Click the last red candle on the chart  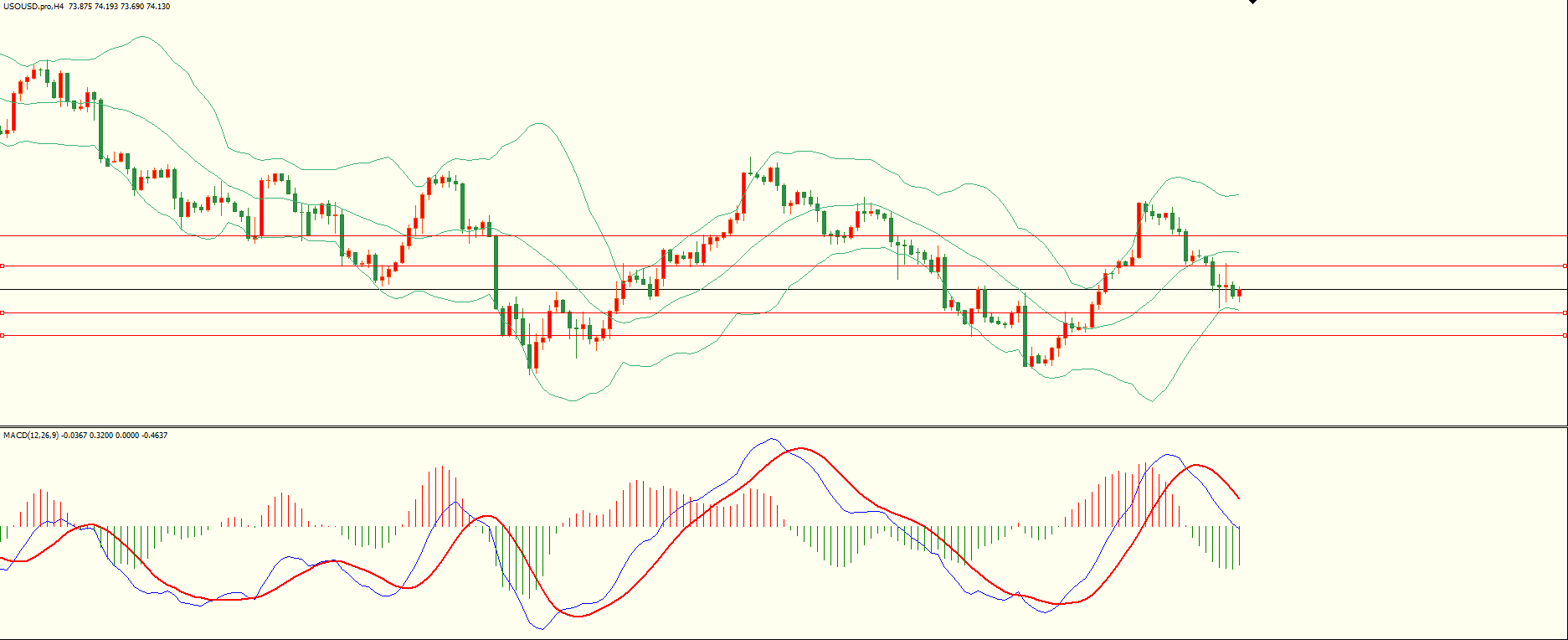point(1239,293)
